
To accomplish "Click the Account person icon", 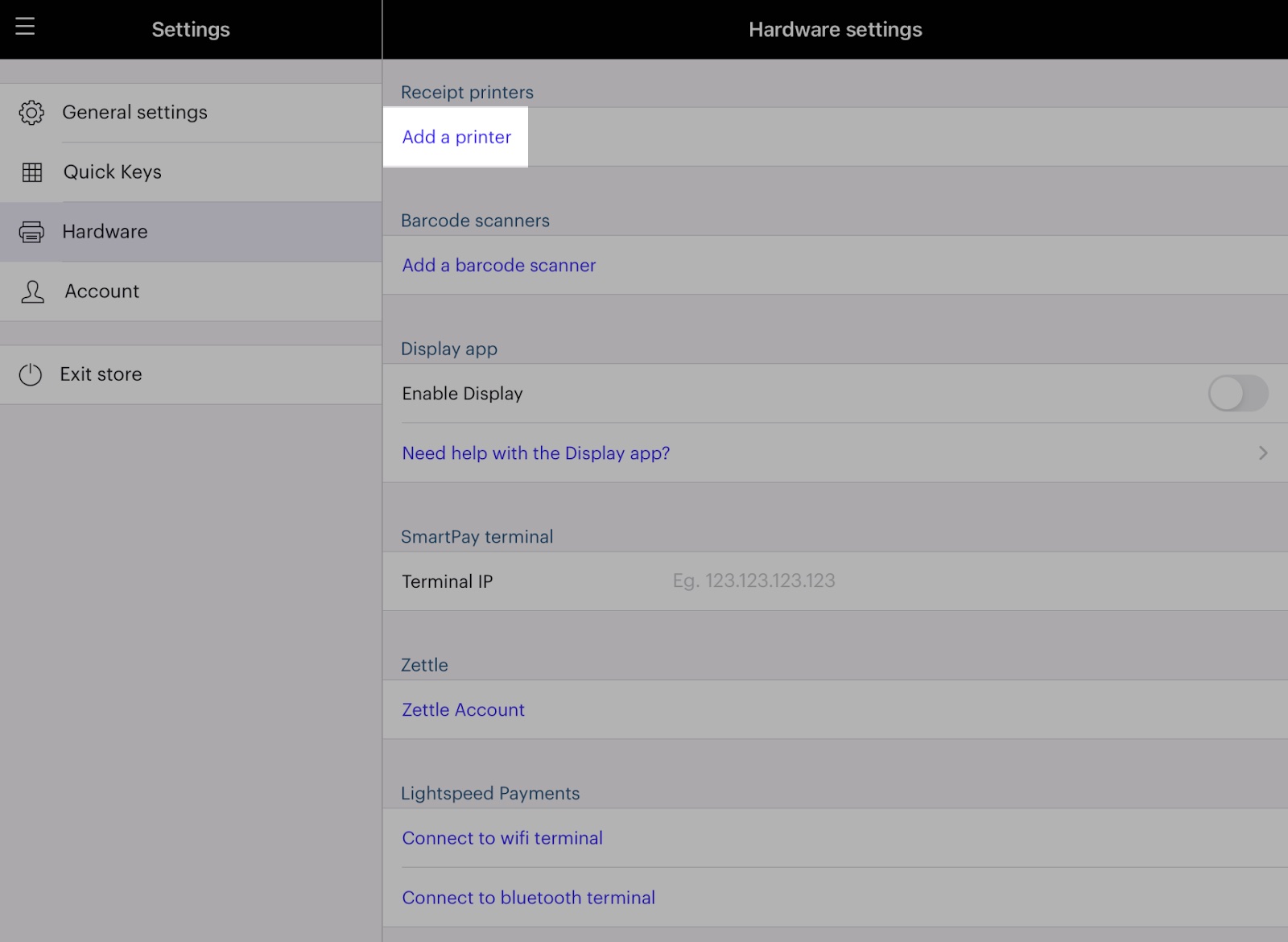I will point(32,291).
